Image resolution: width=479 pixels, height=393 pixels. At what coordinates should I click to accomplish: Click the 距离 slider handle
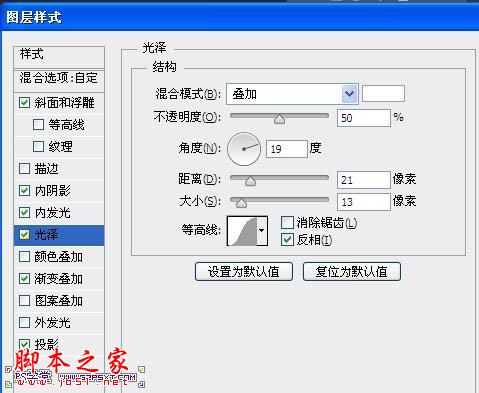[250, 181]
